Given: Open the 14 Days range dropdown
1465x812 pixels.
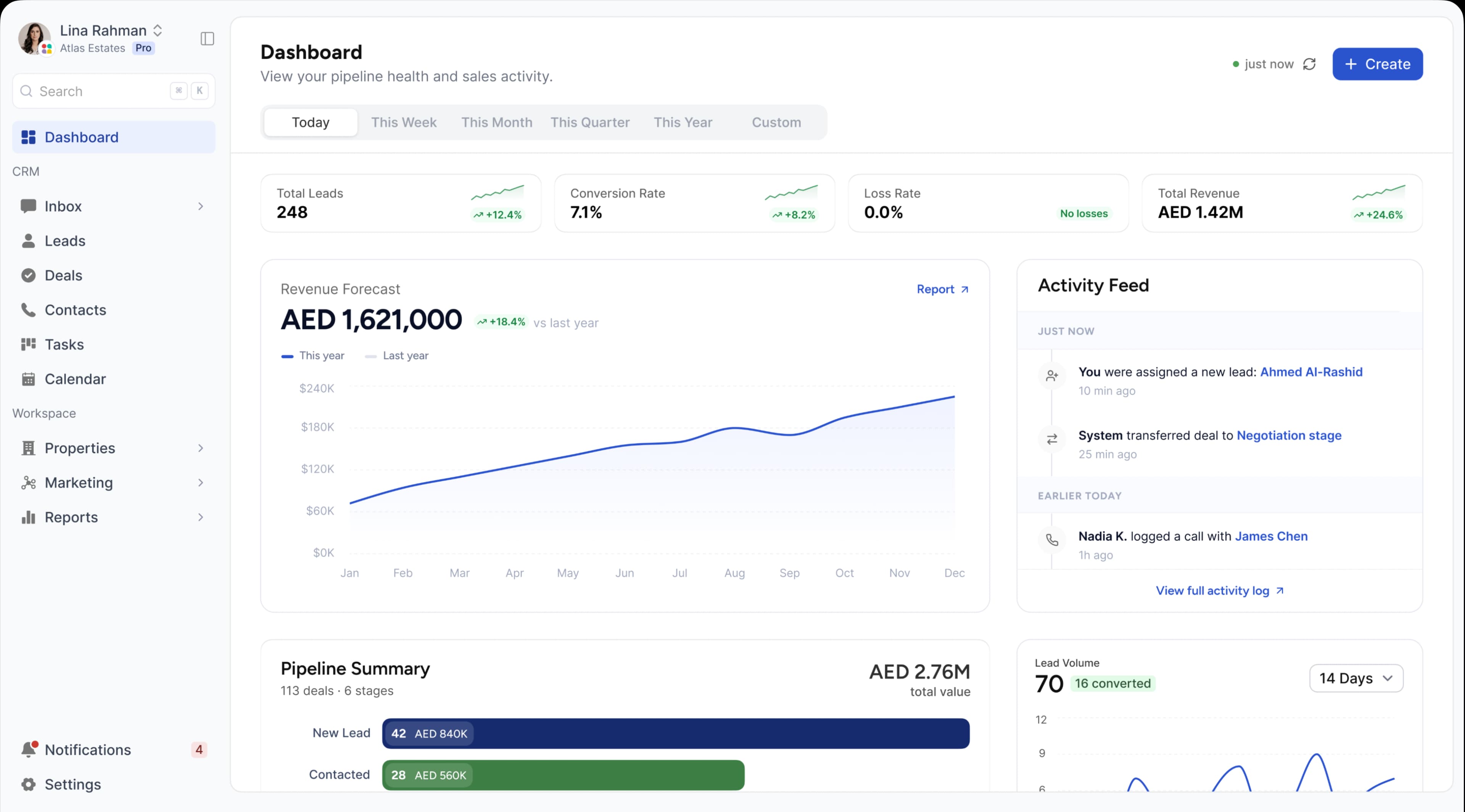Looking at the screenshot, I should (1356, 678).
